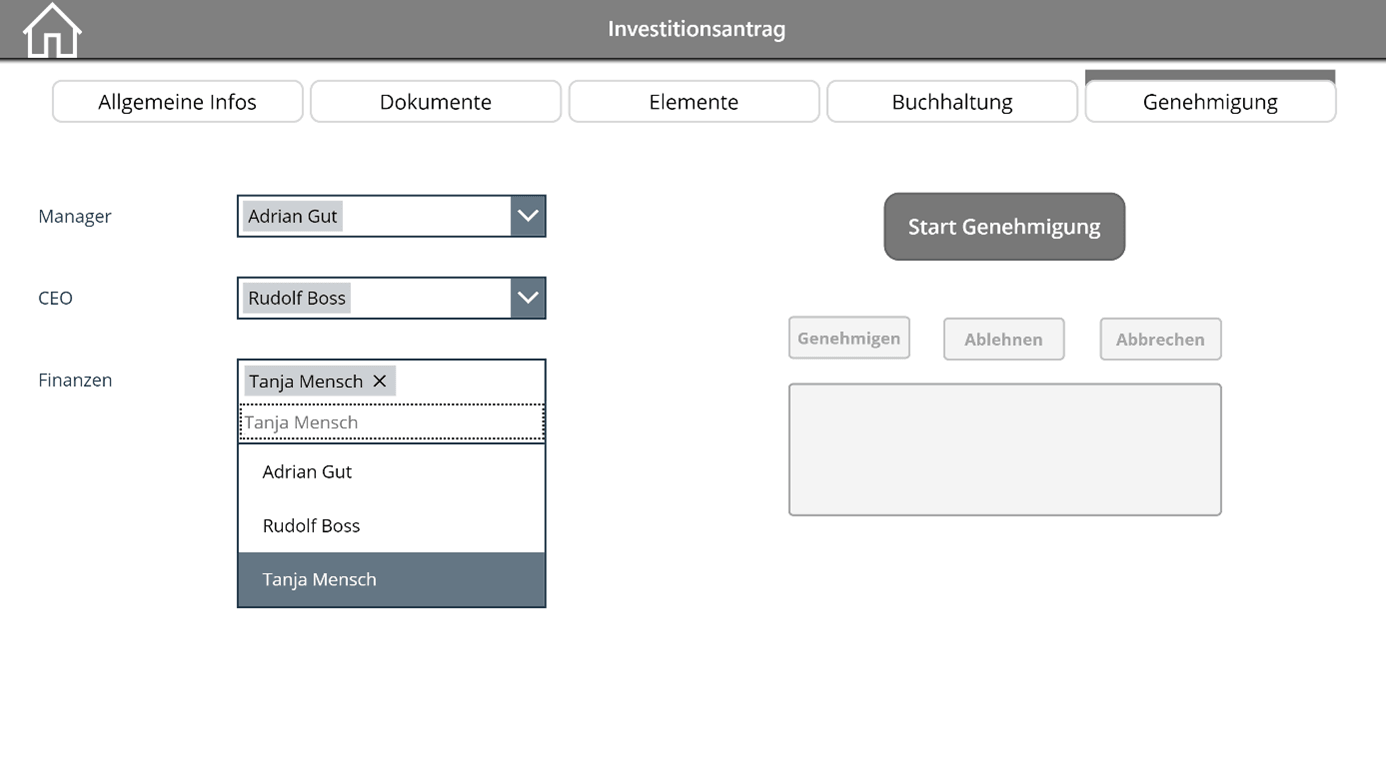Select the Genehmigung tab

click(x=1210, y=102)
